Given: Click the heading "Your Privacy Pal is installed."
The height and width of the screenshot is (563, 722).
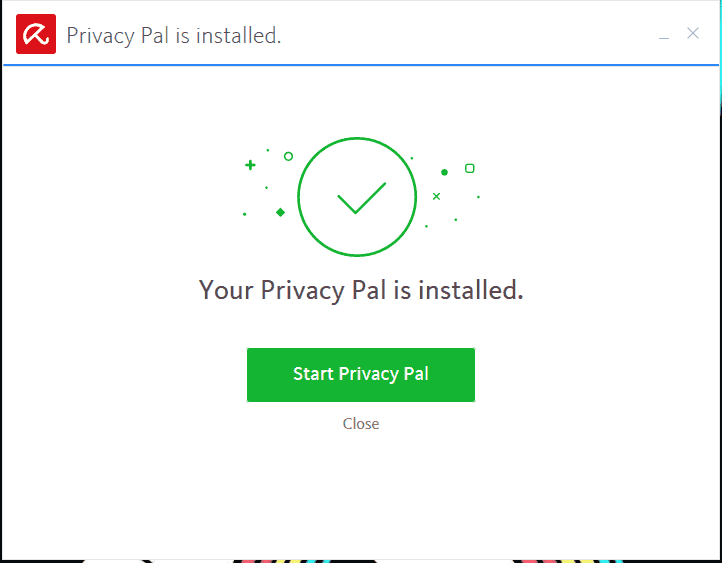Looking at the screenshot, I should pos(361,291).
